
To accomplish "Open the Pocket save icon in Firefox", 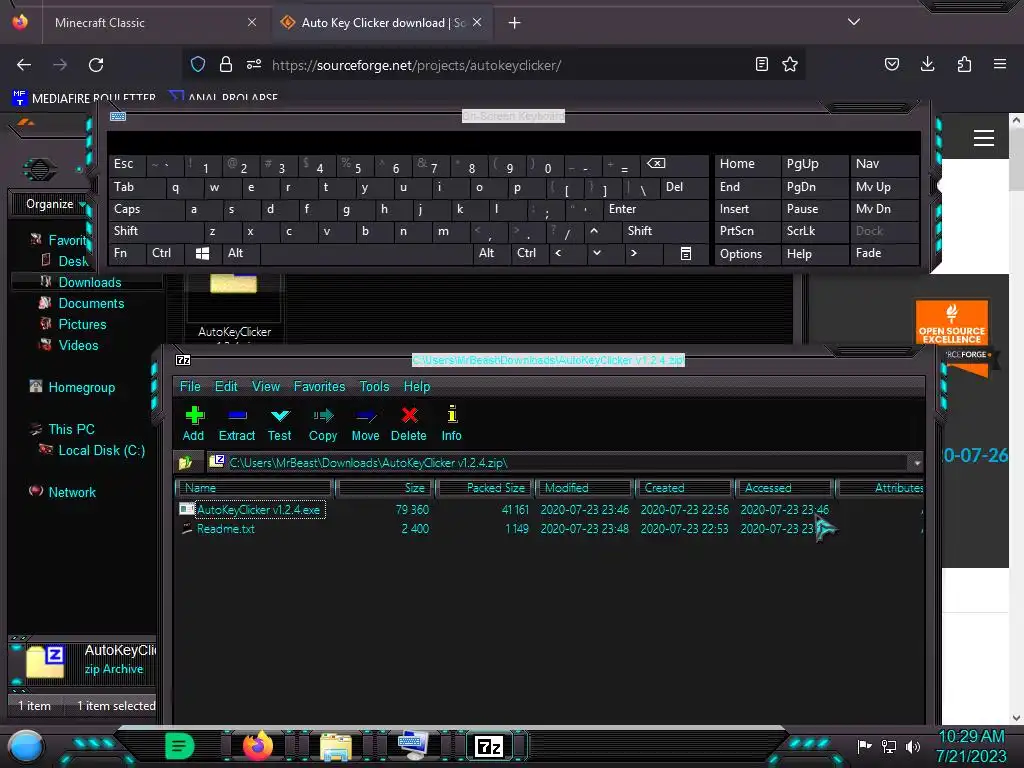I will (x=891, y=64).
